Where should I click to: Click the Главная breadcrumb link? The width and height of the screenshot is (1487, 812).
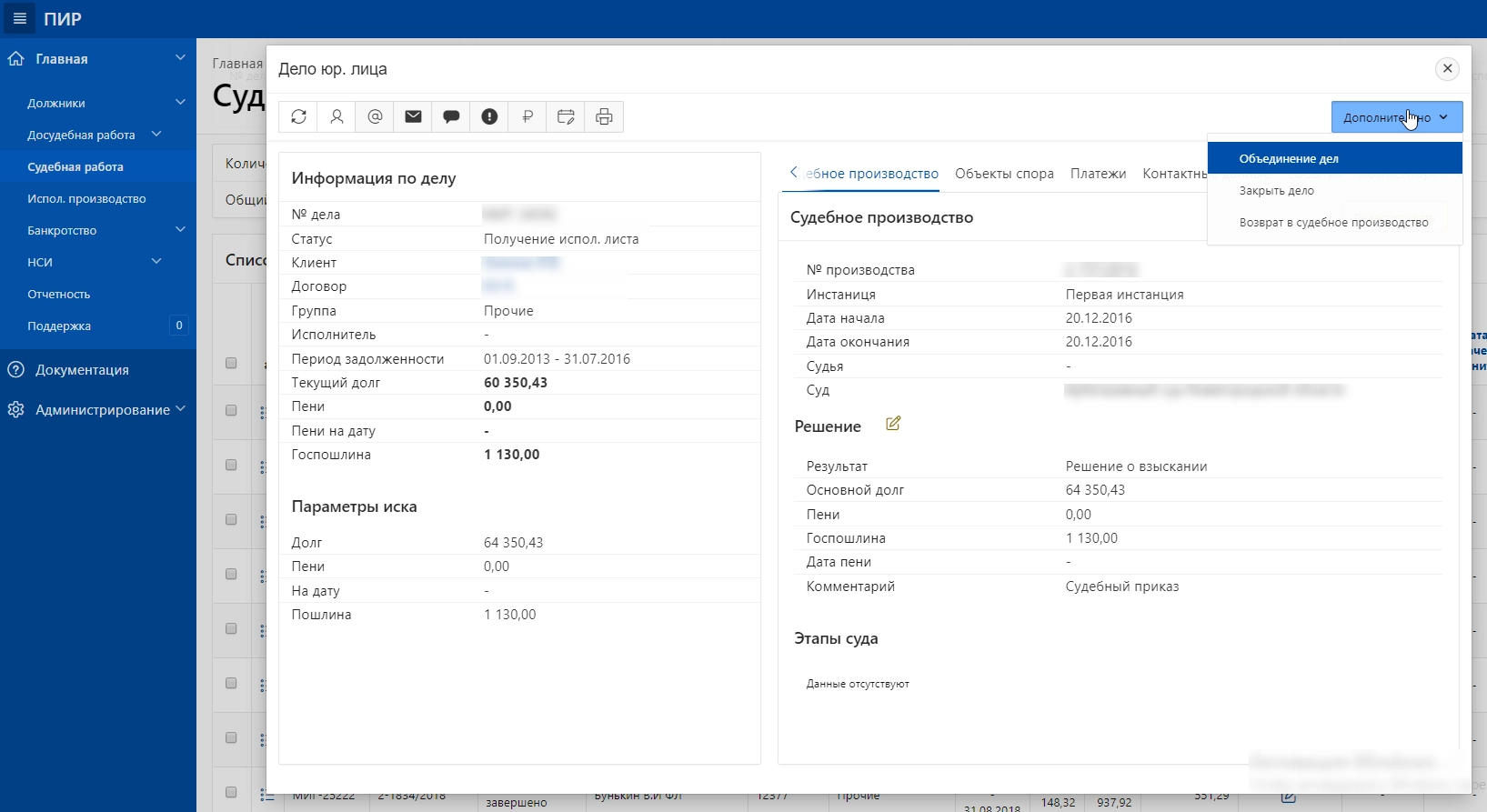(237, 64)
